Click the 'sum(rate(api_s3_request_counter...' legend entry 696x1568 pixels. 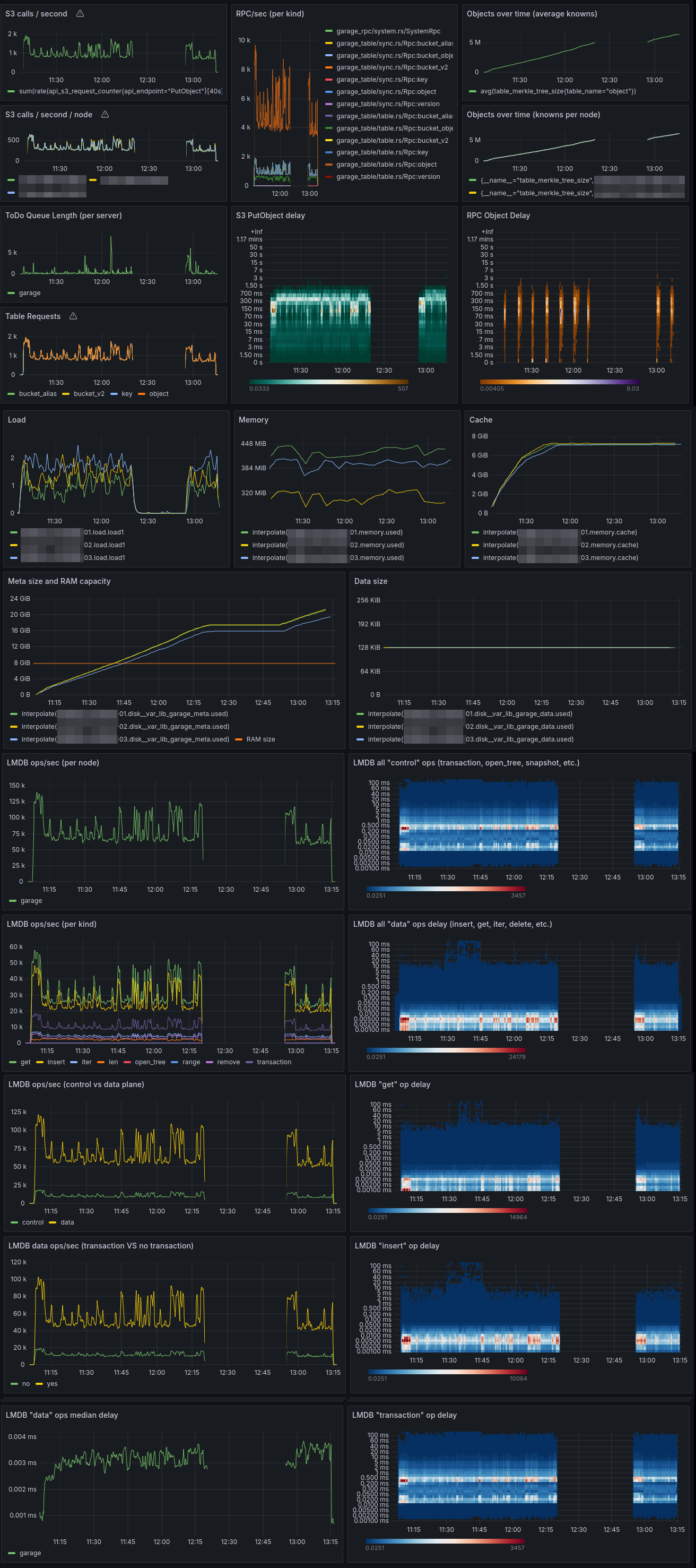(120, 91)
